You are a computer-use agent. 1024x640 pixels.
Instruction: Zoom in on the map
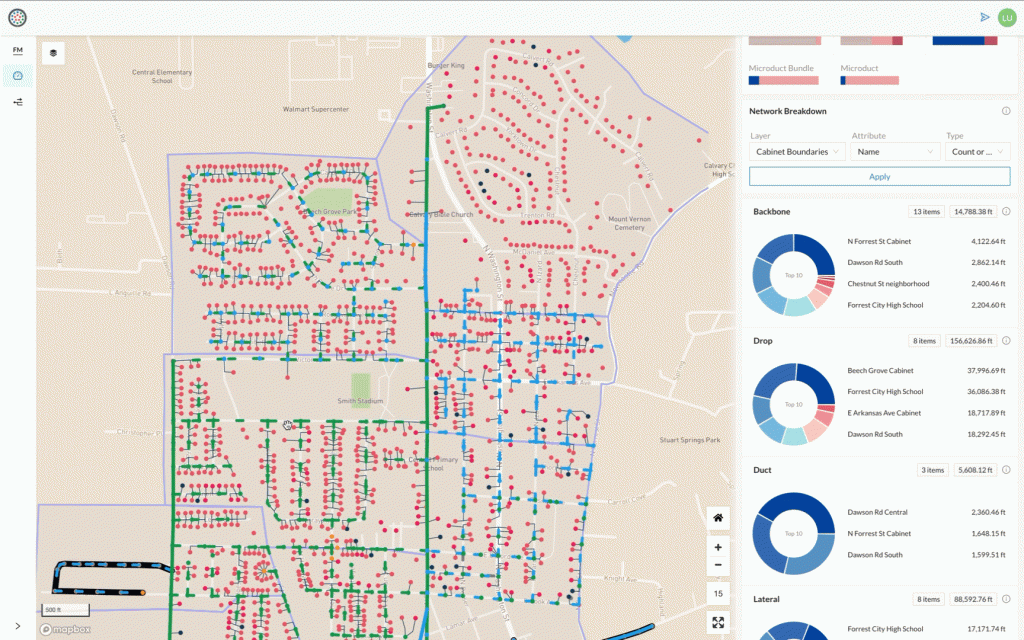(x=718, y=547)
